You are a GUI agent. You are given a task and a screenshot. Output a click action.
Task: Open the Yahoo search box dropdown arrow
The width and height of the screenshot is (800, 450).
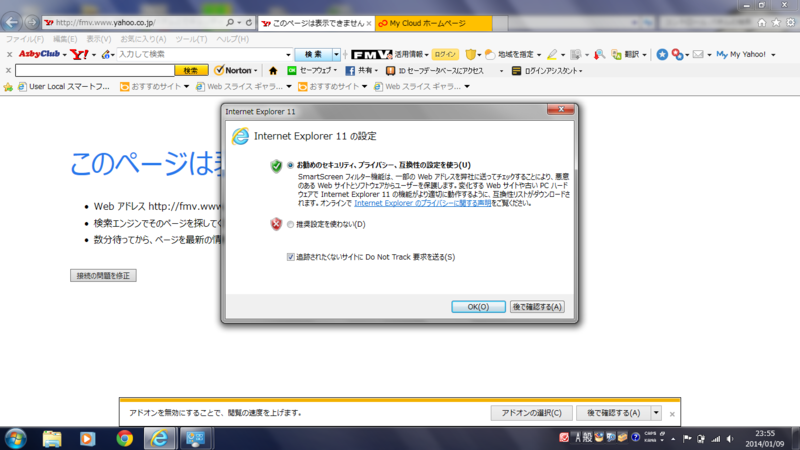pos(288,55)
